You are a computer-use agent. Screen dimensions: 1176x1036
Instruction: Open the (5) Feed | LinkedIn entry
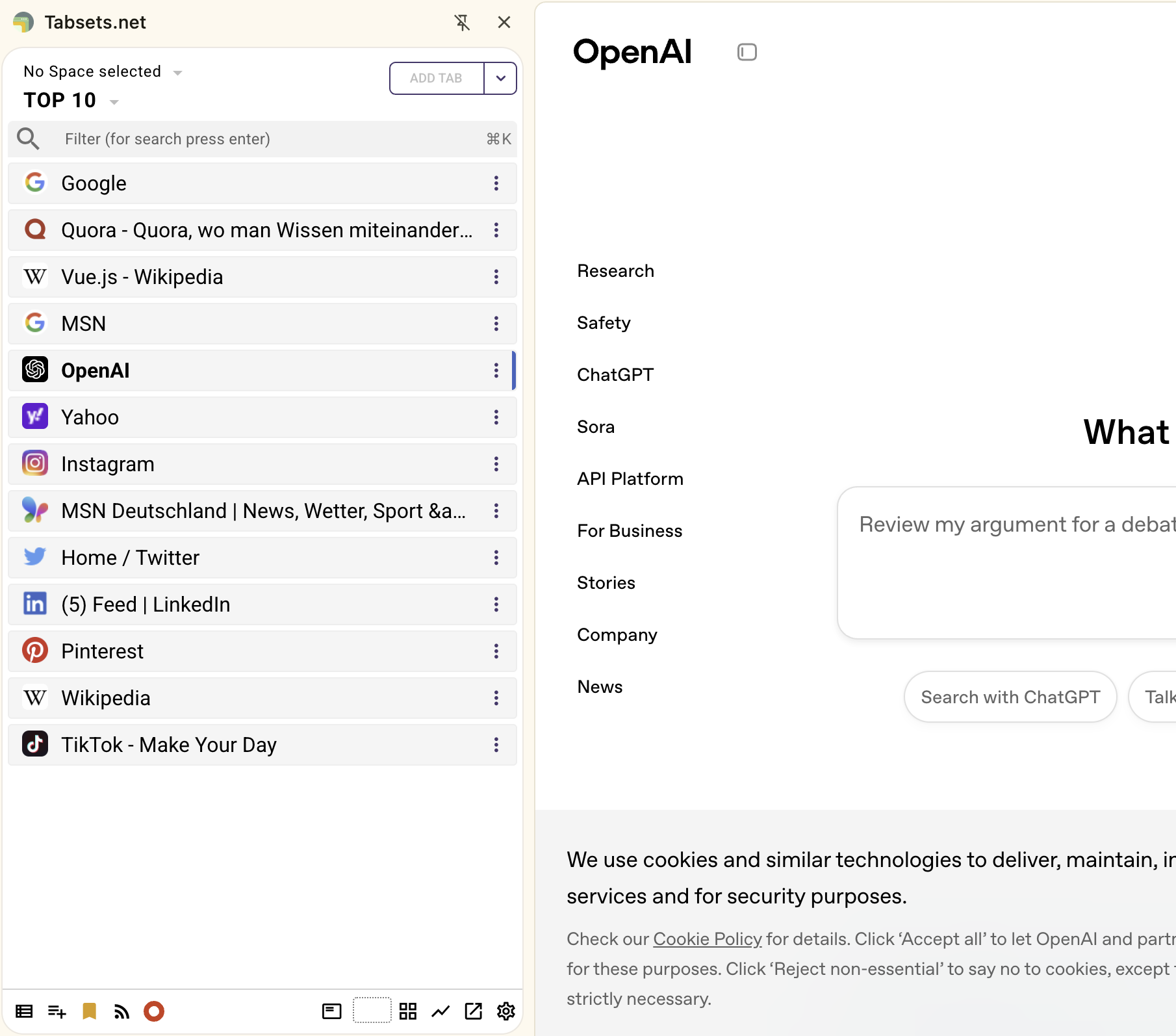pyautogui.click(x=262, y=604)
